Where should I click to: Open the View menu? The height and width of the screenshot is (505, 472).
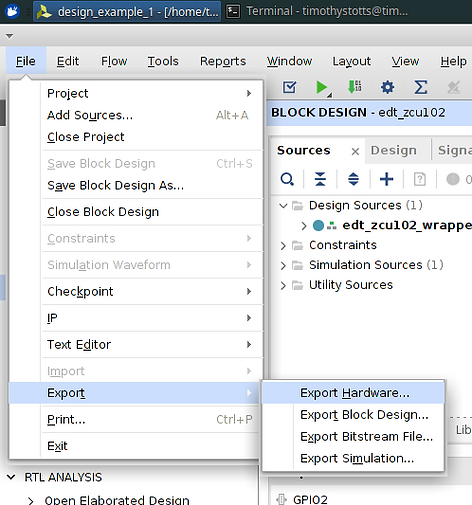[x=405, y=61]
